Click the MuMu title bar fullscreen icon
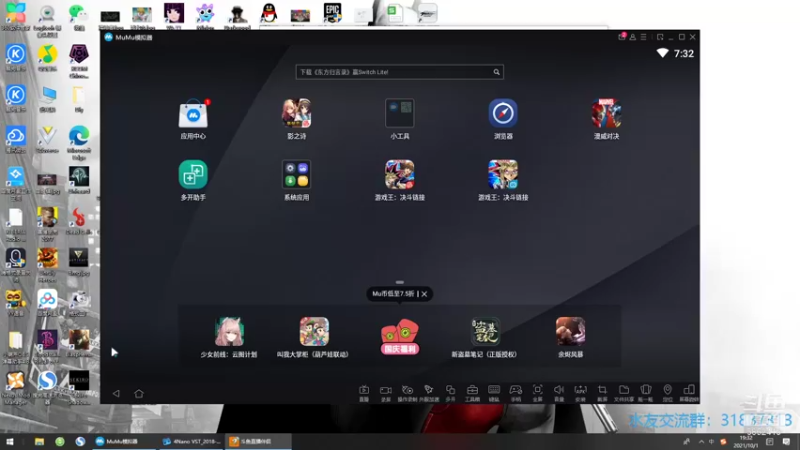This screenshot has width=800, height=450. coord(660,37)
